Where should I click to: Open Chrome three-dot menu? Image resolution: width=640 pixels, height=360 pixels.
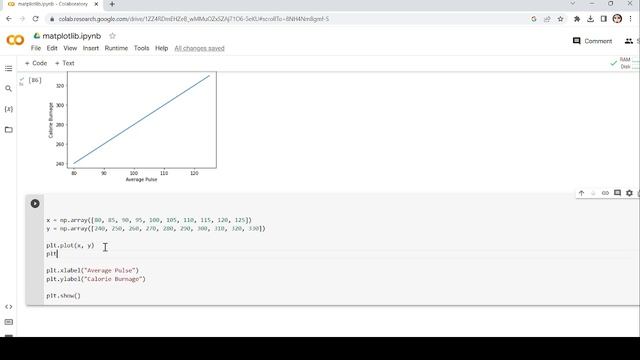point(631,19)
